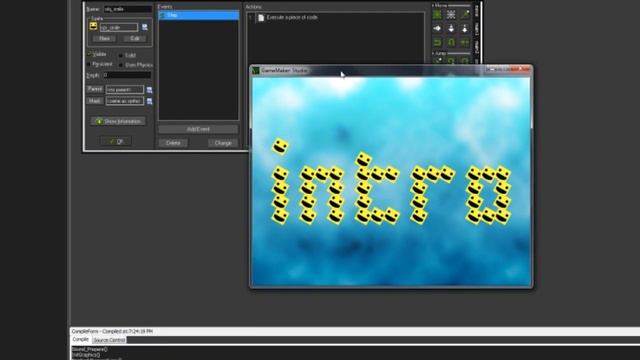Select the Jump to Position action icon
Image resolution: width=640 pixels, height=360 pixels.
437,61
